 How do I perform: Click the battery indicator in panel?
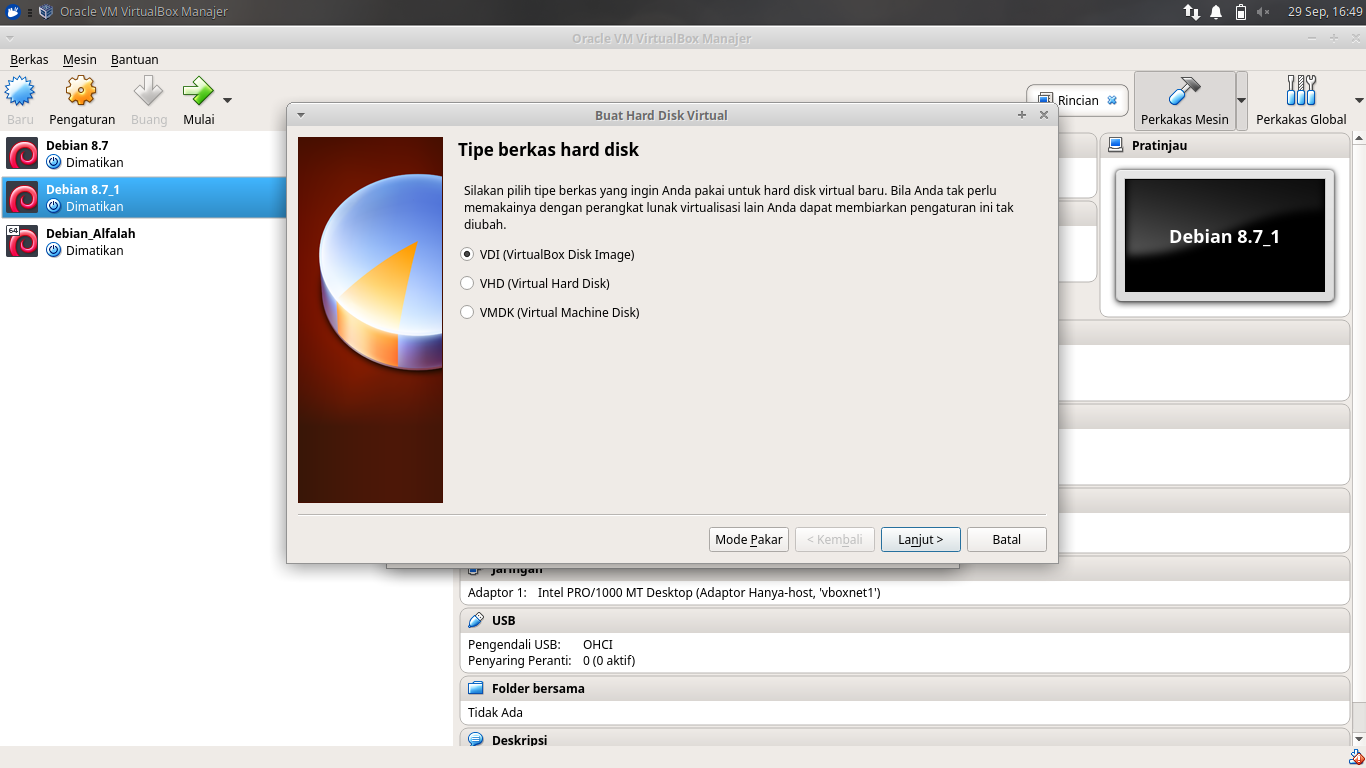pos(1241,12)
